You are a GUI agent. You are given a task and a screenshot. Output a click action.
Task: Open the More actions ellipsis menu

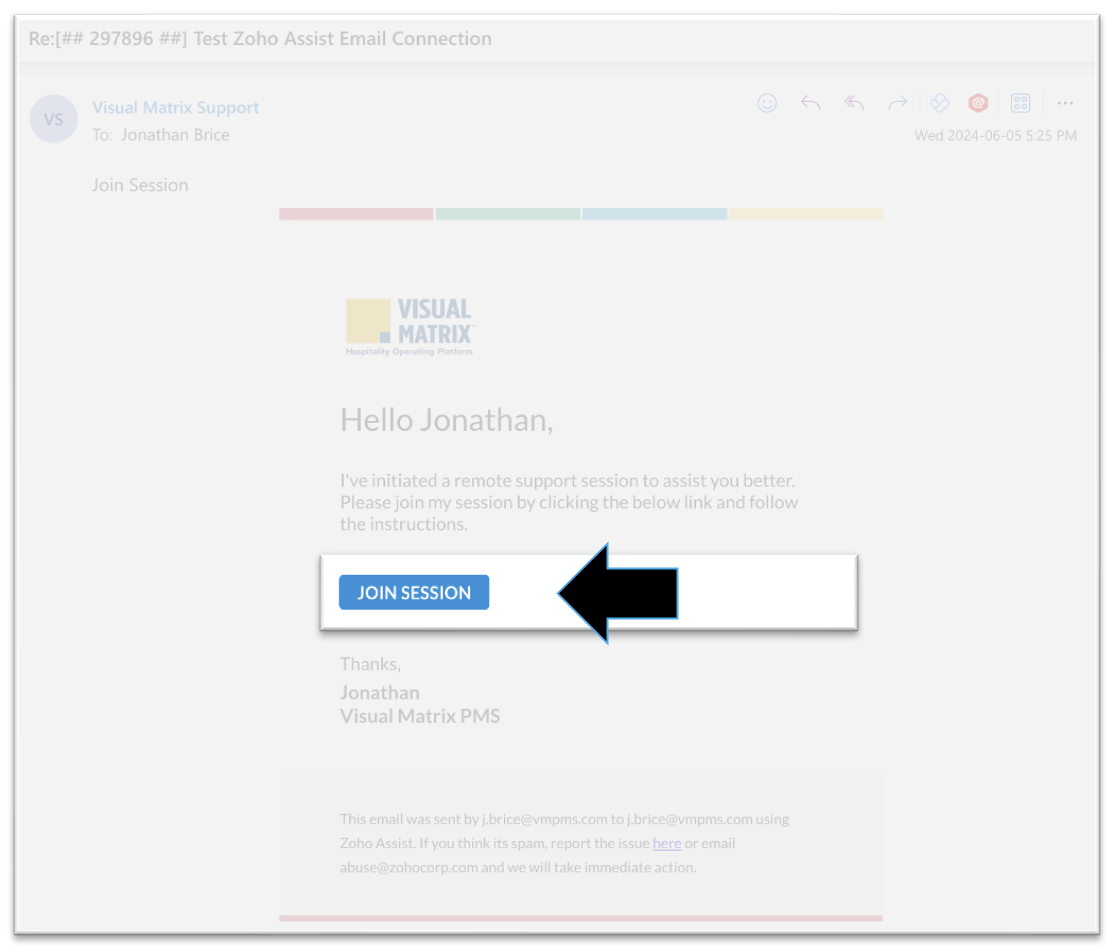pyautogui.click(x=1065, y=103)
